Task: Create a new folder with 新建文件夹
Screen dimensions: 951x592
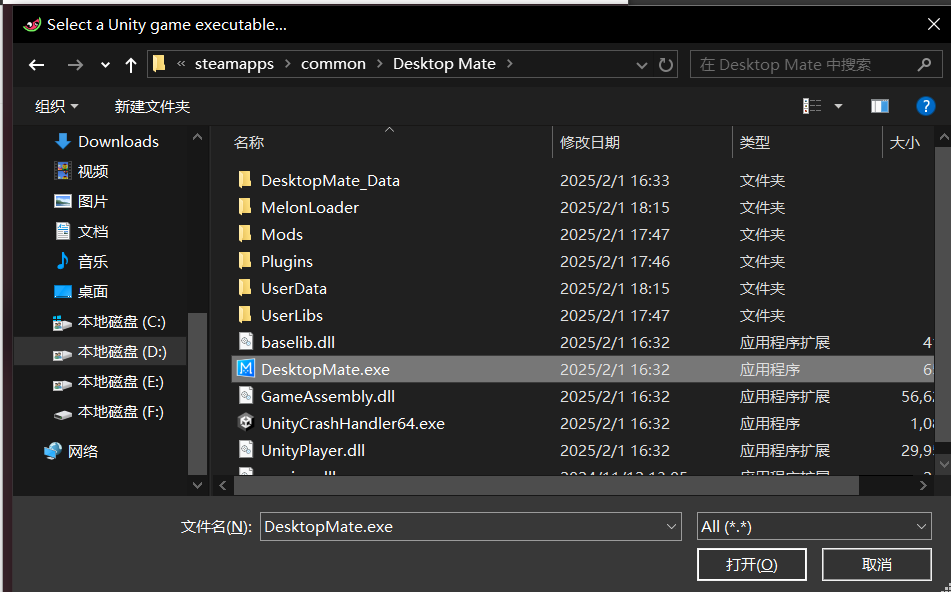Action: [152, 107]
